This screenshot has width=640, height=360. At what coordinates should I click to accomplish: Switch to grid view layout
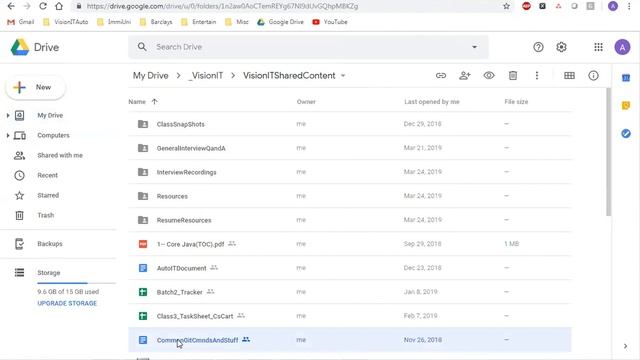569,76
